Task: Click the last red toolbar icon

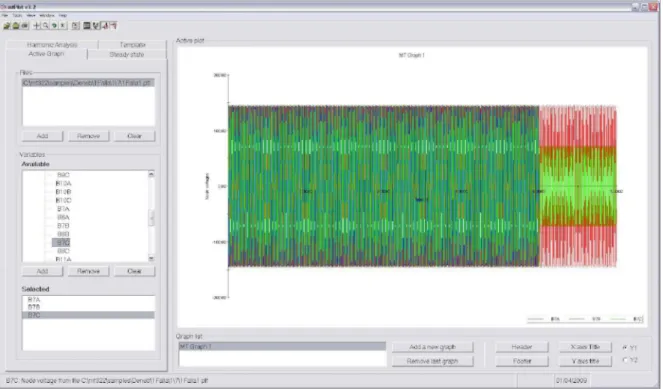Action: pos(113,26)
